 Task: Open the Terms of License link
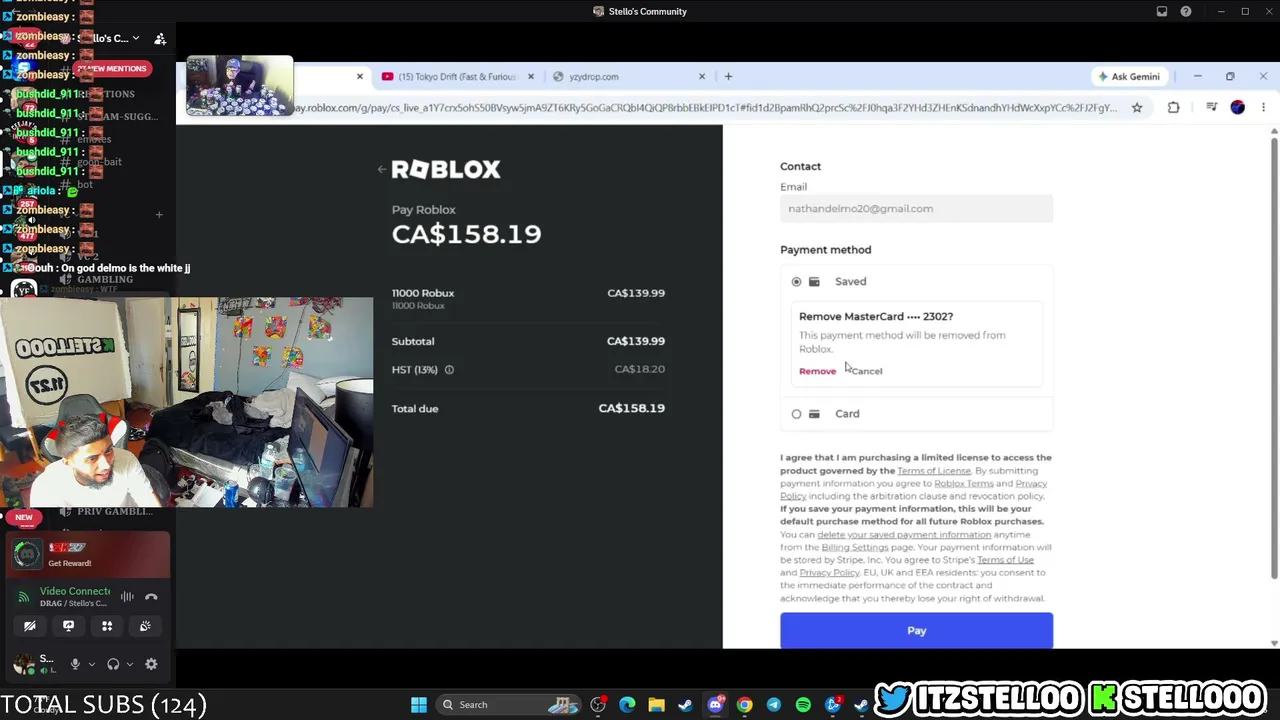coord(934,471)
